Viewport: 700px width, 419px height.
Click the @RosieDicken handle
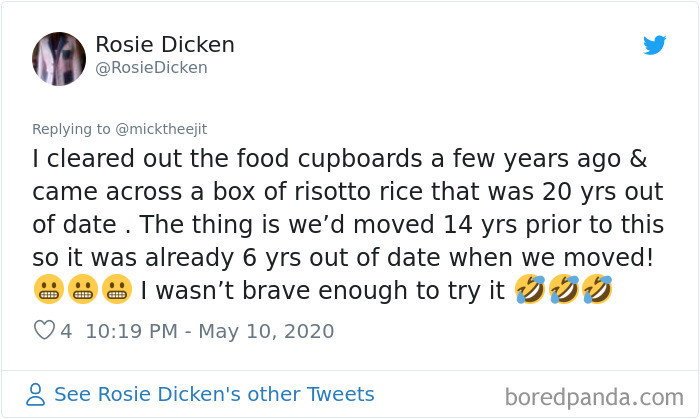(151, 67)
